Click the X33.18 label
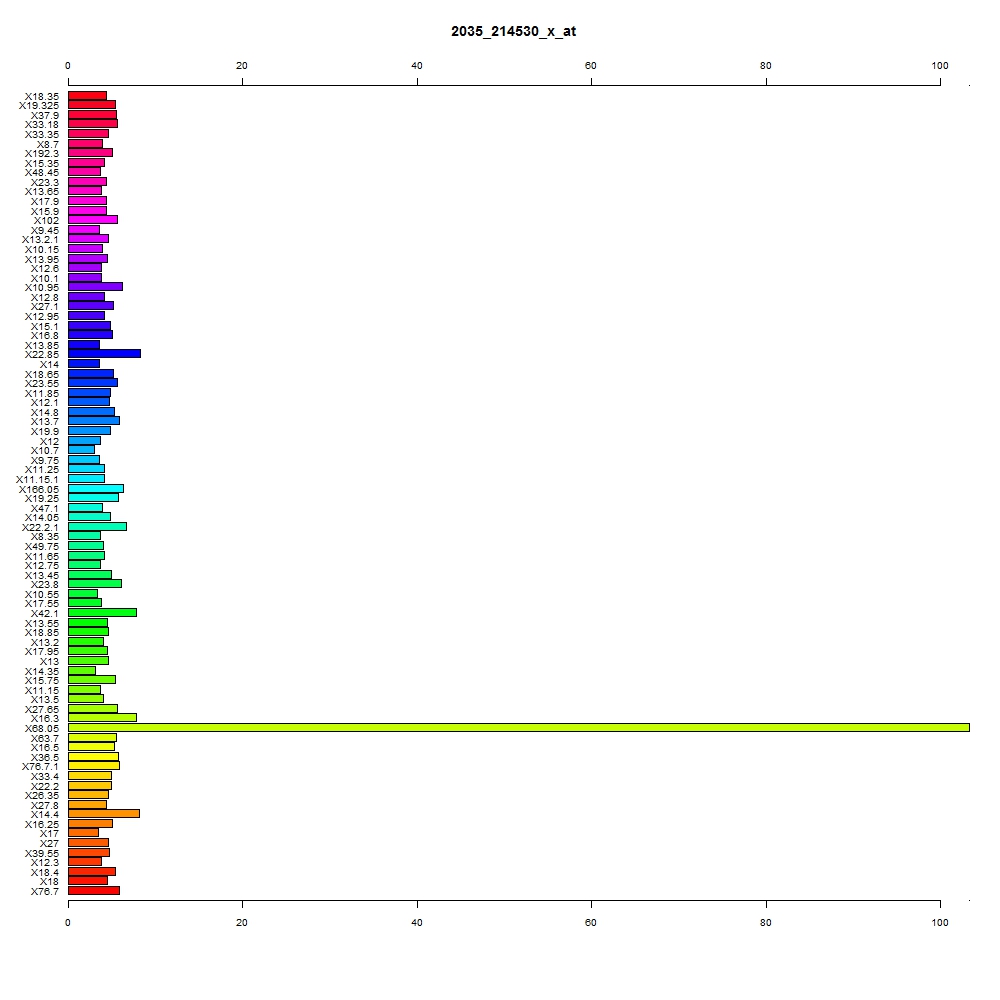 pyautogui.click(x=41, y=124)
